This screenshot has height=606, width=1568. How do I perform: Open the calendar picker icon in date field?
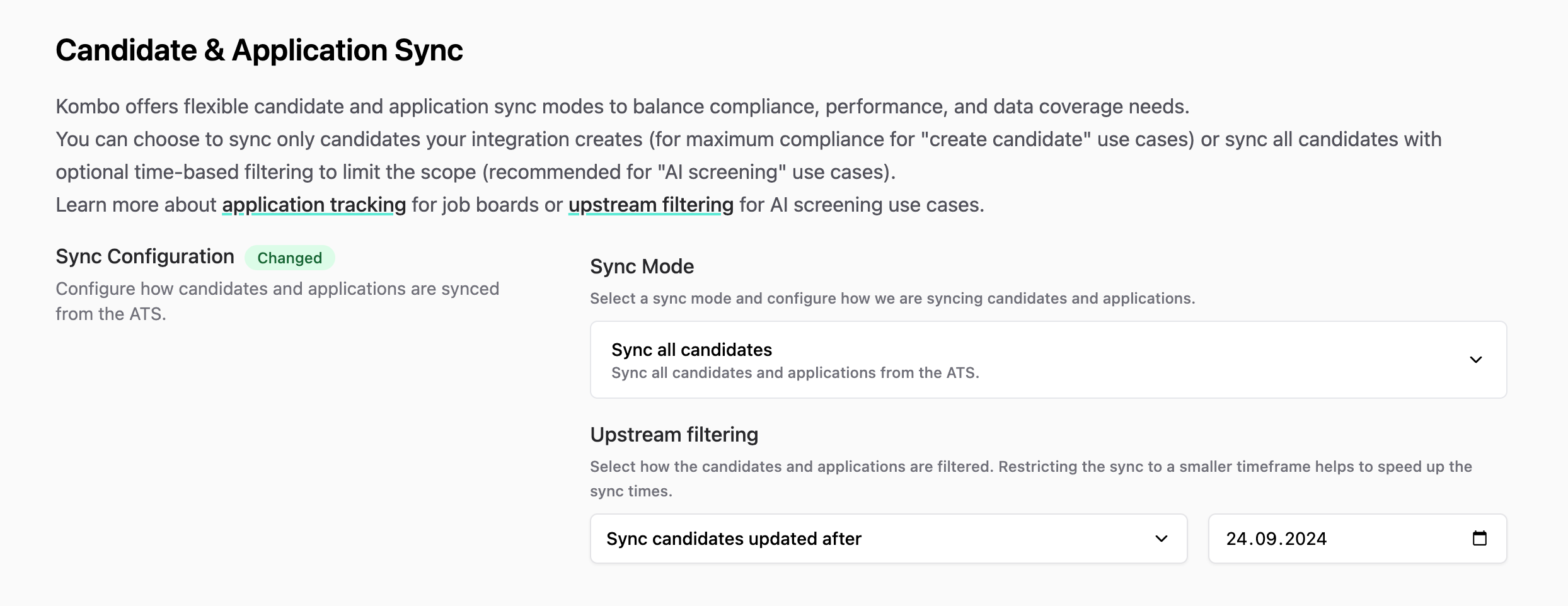1479,539
